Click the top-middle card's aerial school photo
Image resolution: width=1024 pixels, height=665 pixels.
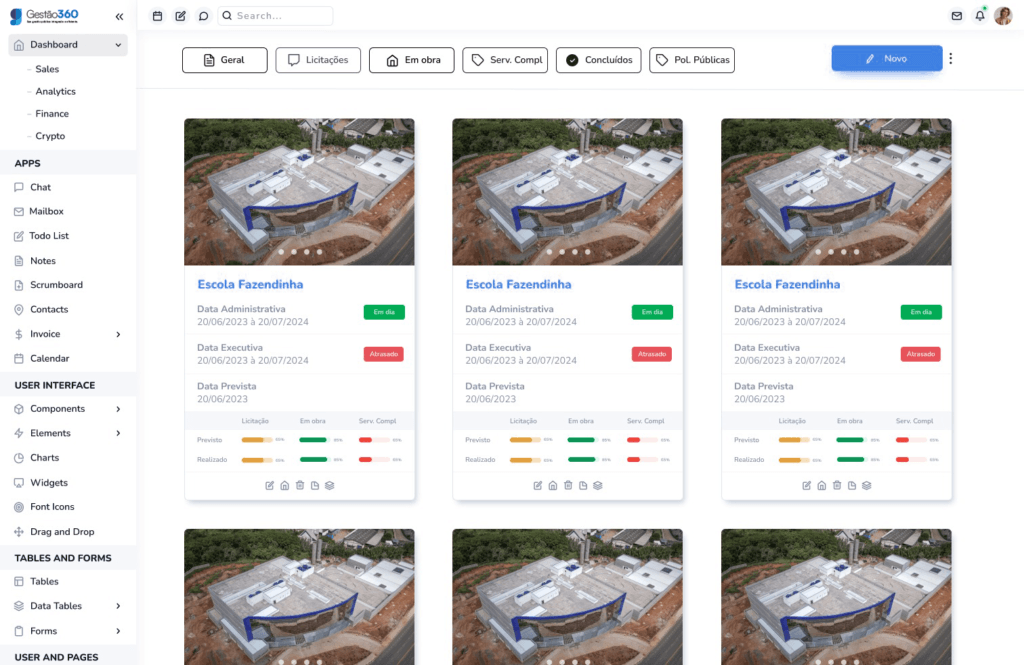[568, 192]
